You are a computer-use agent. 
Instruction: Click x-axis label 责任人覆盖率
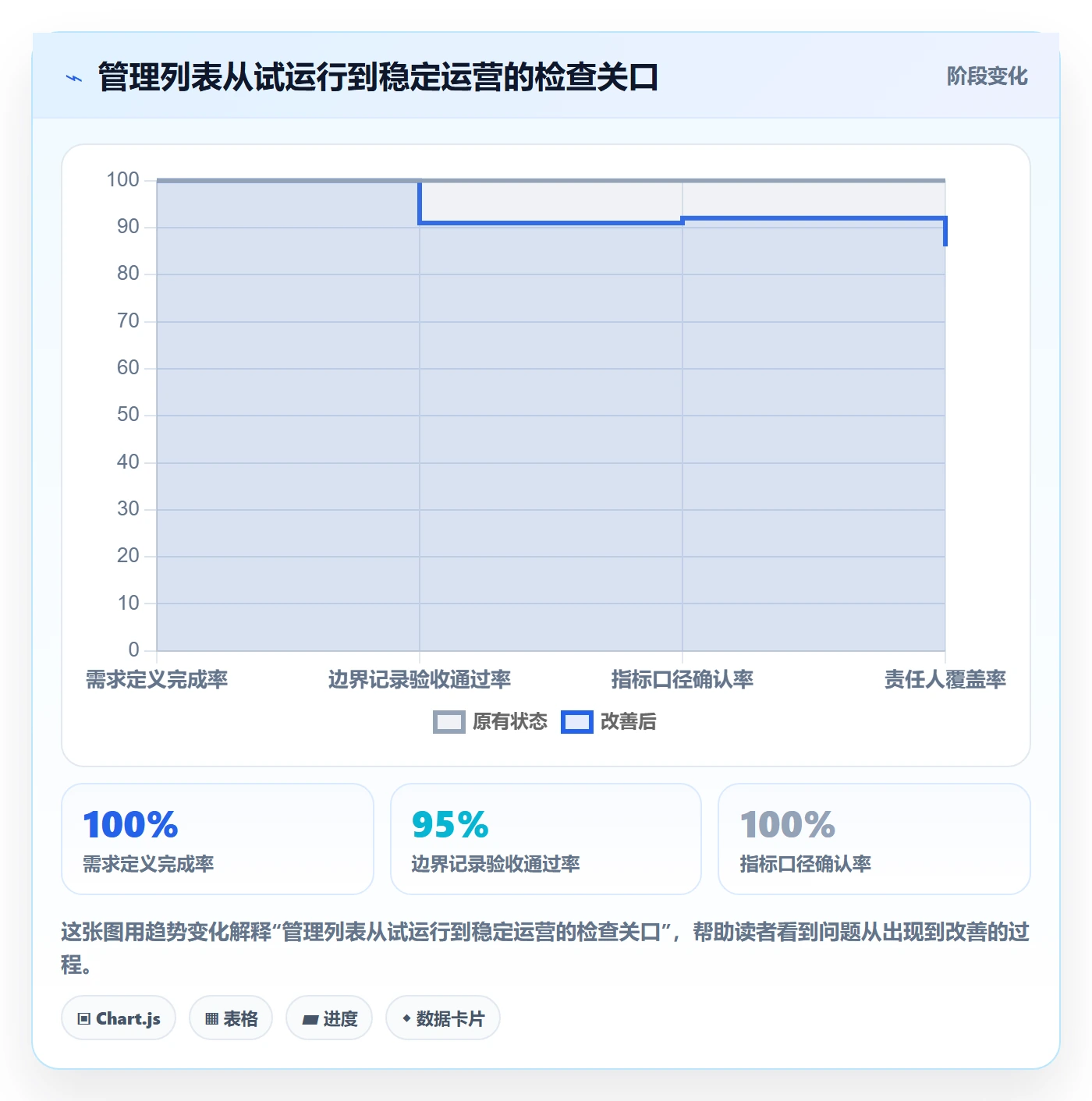[945, 680]
